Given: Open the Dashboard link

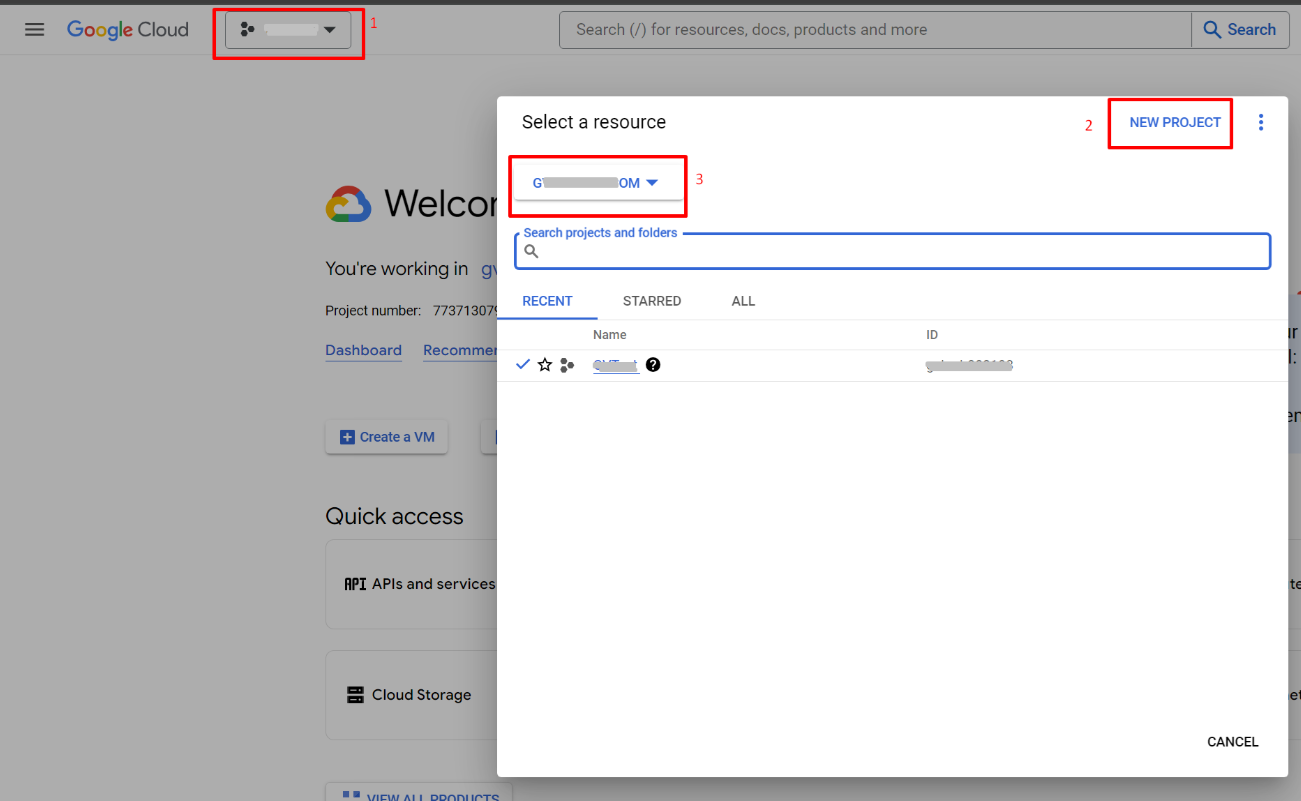Looking at the screenshot, I should (363, 350).
